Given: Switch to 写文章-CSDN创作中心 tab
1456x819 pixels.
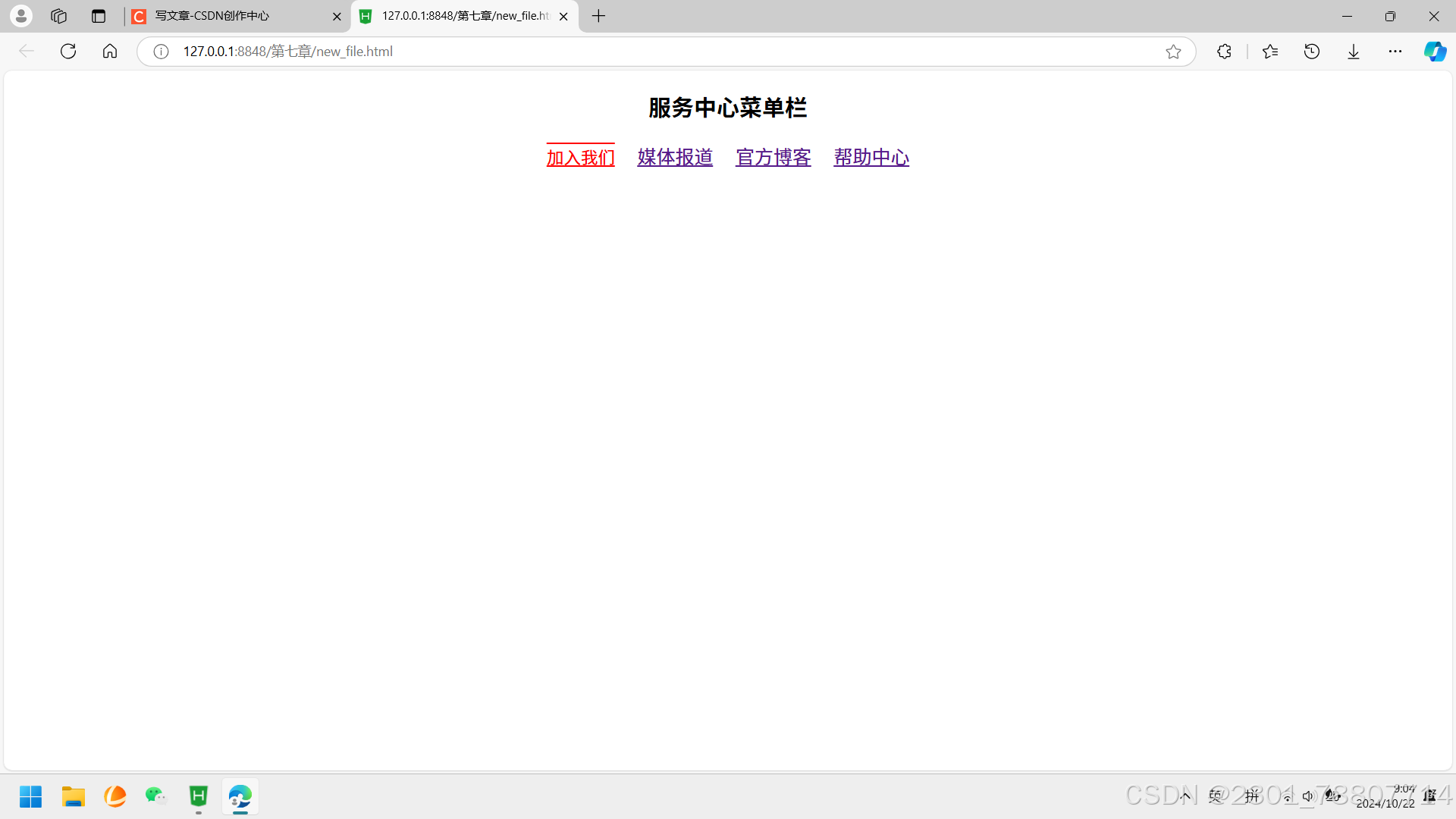Looking at the screenshot, I should [227, 16].
